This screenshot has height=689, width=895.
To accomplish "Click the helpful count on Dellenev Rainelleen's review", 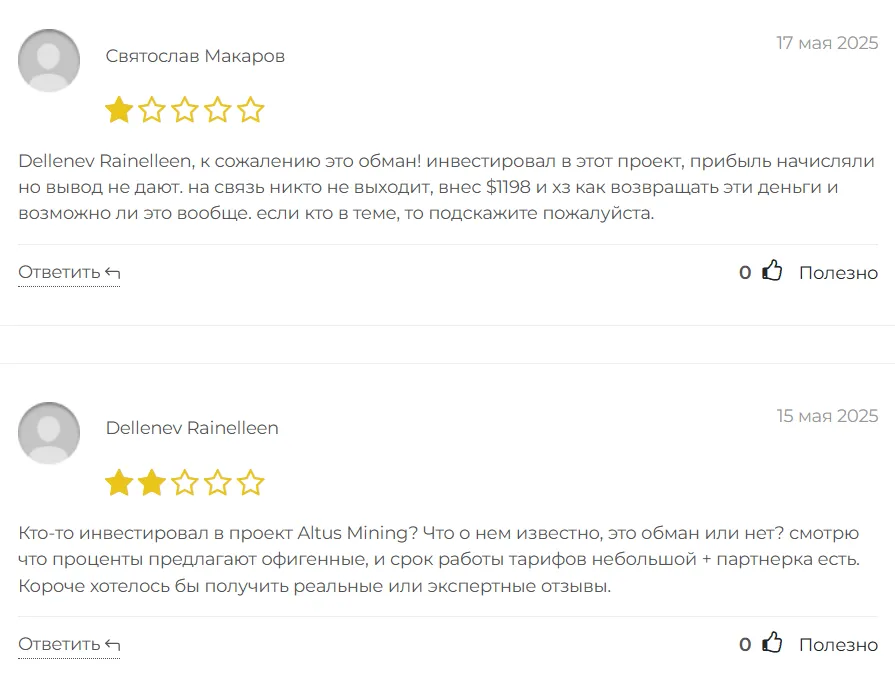I will (x=745, y=645).
